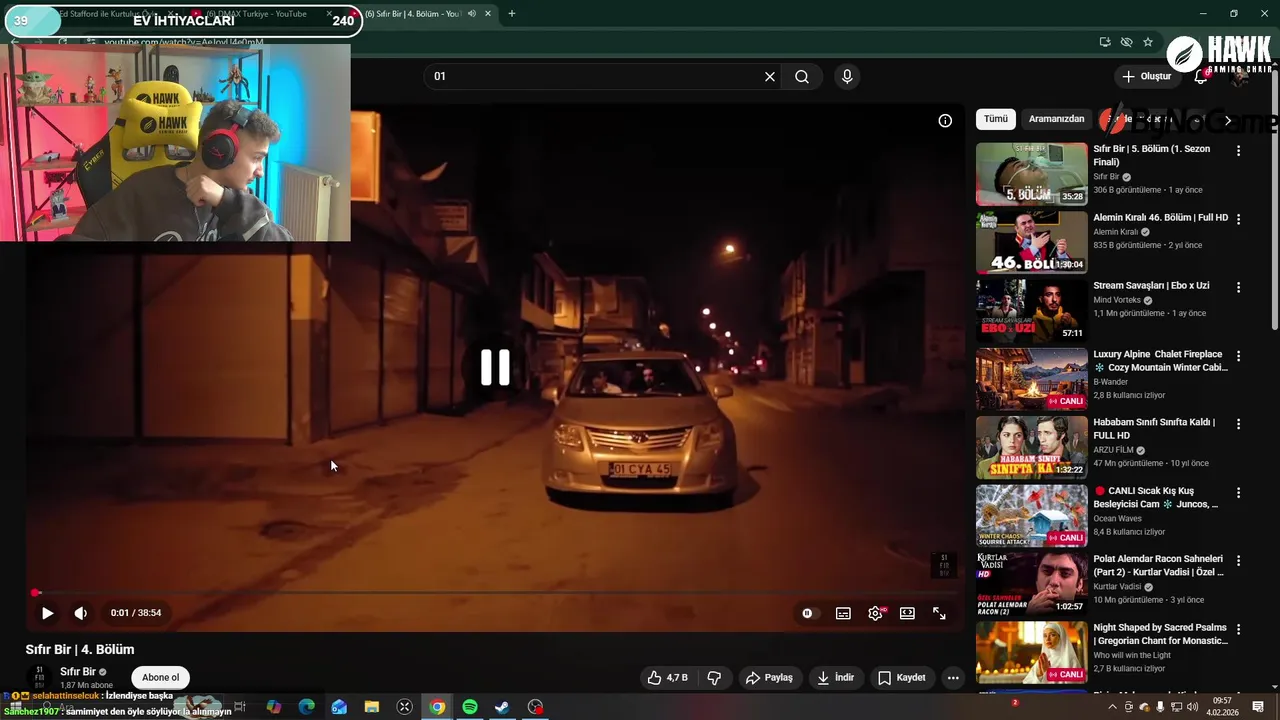Bookmark this page with the star icon
The image size is (1280, 720).
click(x=1148, y=42)
